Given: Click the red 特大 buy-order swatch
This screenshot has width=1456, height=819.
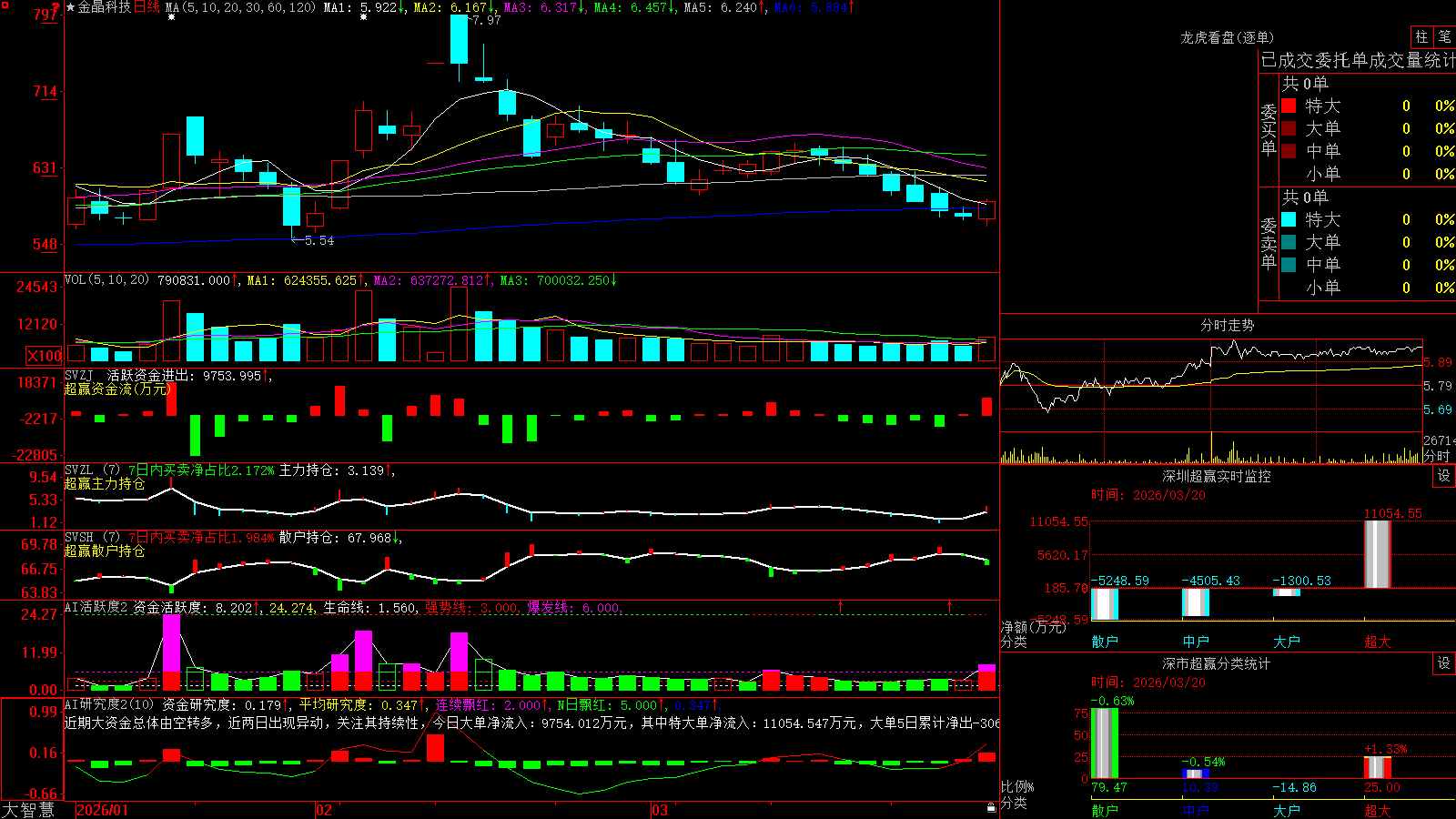Looking at the screenshot, I should click(1289, 106).
